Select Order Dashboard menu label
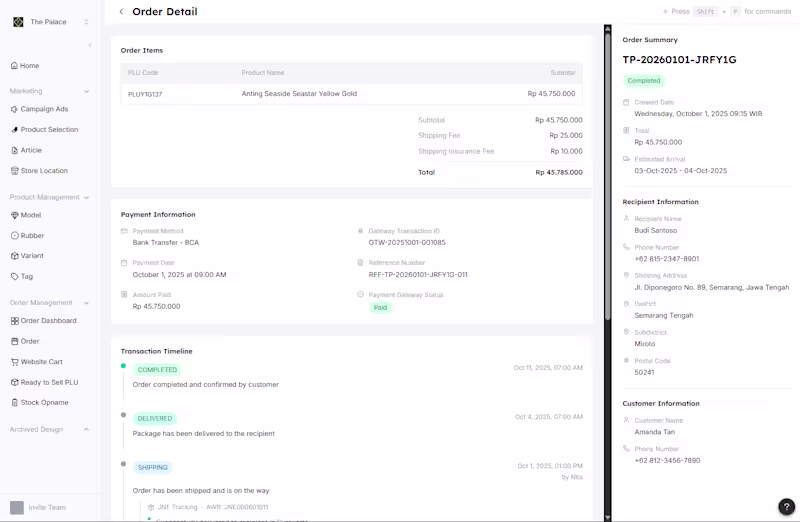Viewport: 800px width, 522px height. point(48,320)
